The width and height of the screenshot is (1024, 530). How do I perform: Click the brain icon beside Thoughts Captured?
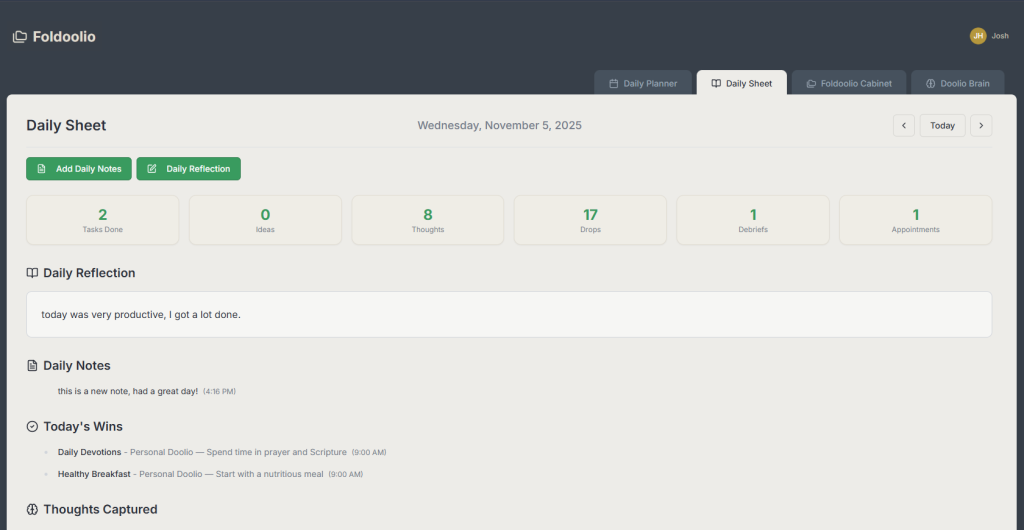click(32, 510)
